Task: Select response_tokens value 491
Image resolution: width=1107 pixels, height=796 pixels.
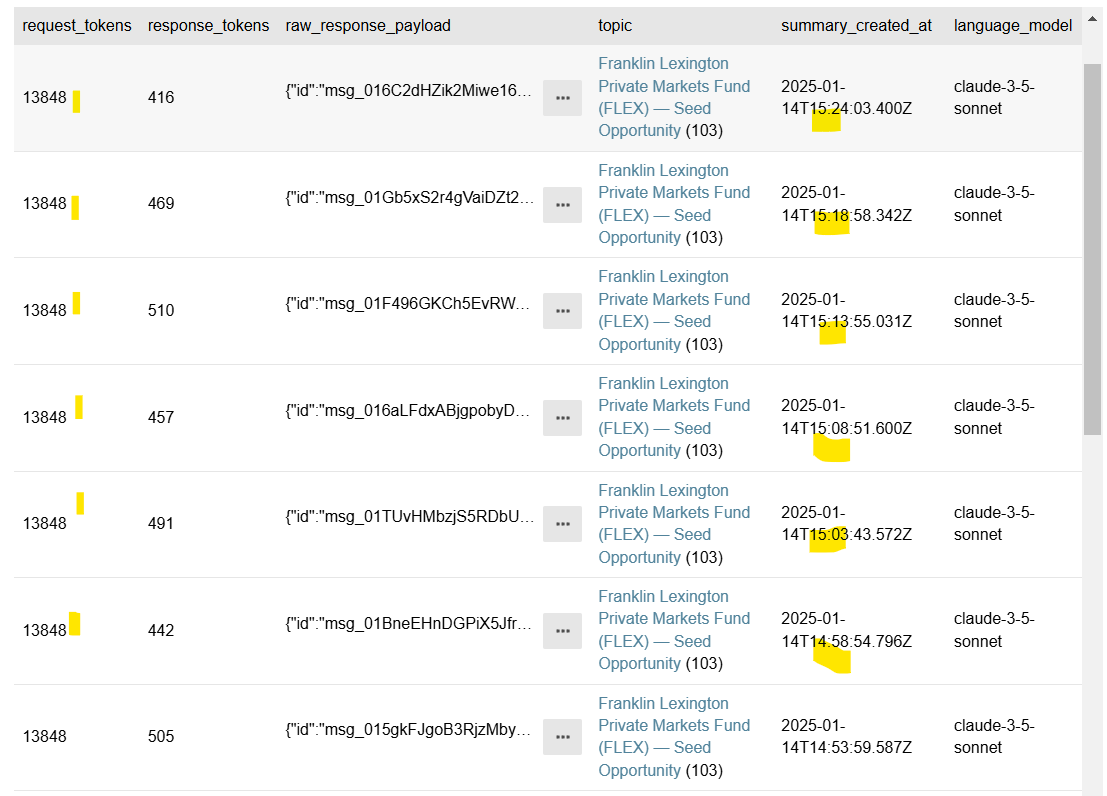Action: click(161, 523)
